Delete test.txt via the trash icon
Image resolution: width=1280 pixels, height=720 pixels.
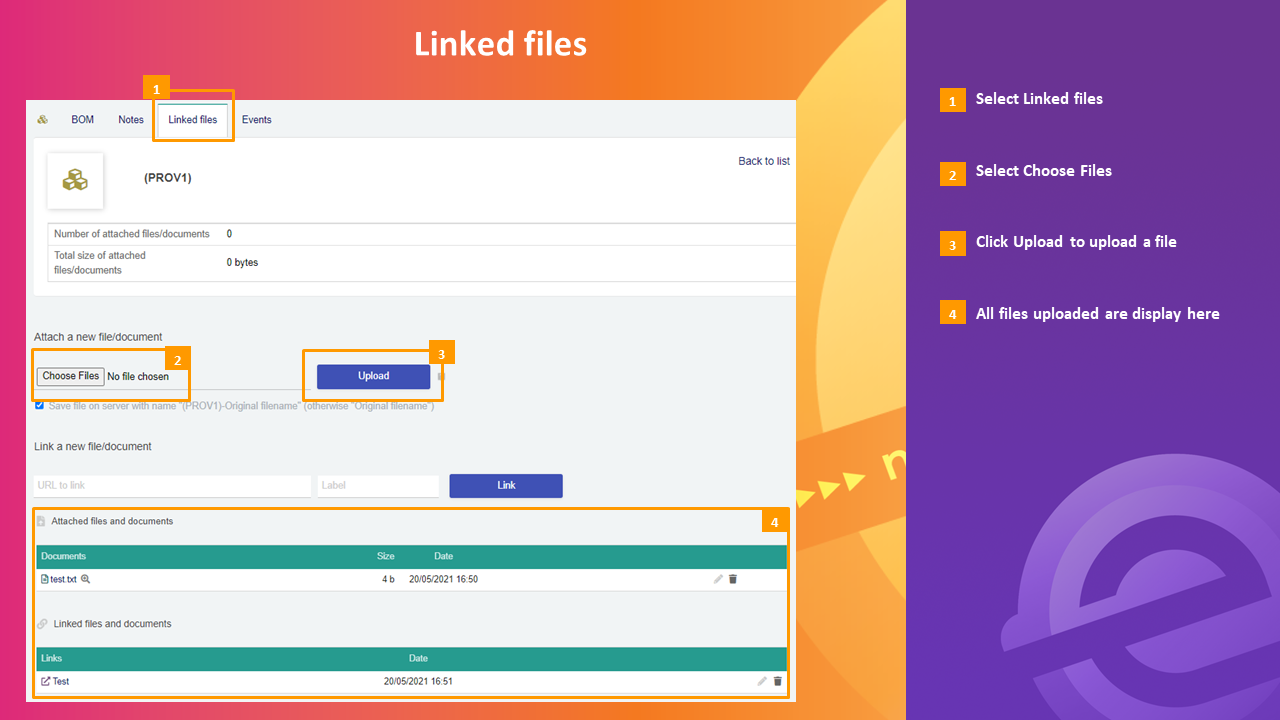[732, 579]
